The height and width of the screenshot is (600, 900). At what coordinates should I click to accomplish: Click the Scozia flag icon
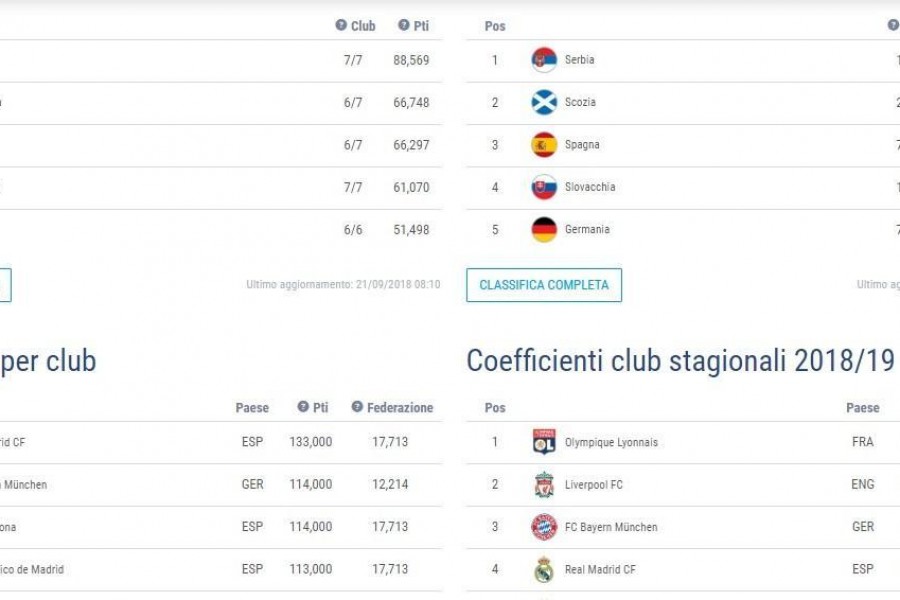click(544, 102)
